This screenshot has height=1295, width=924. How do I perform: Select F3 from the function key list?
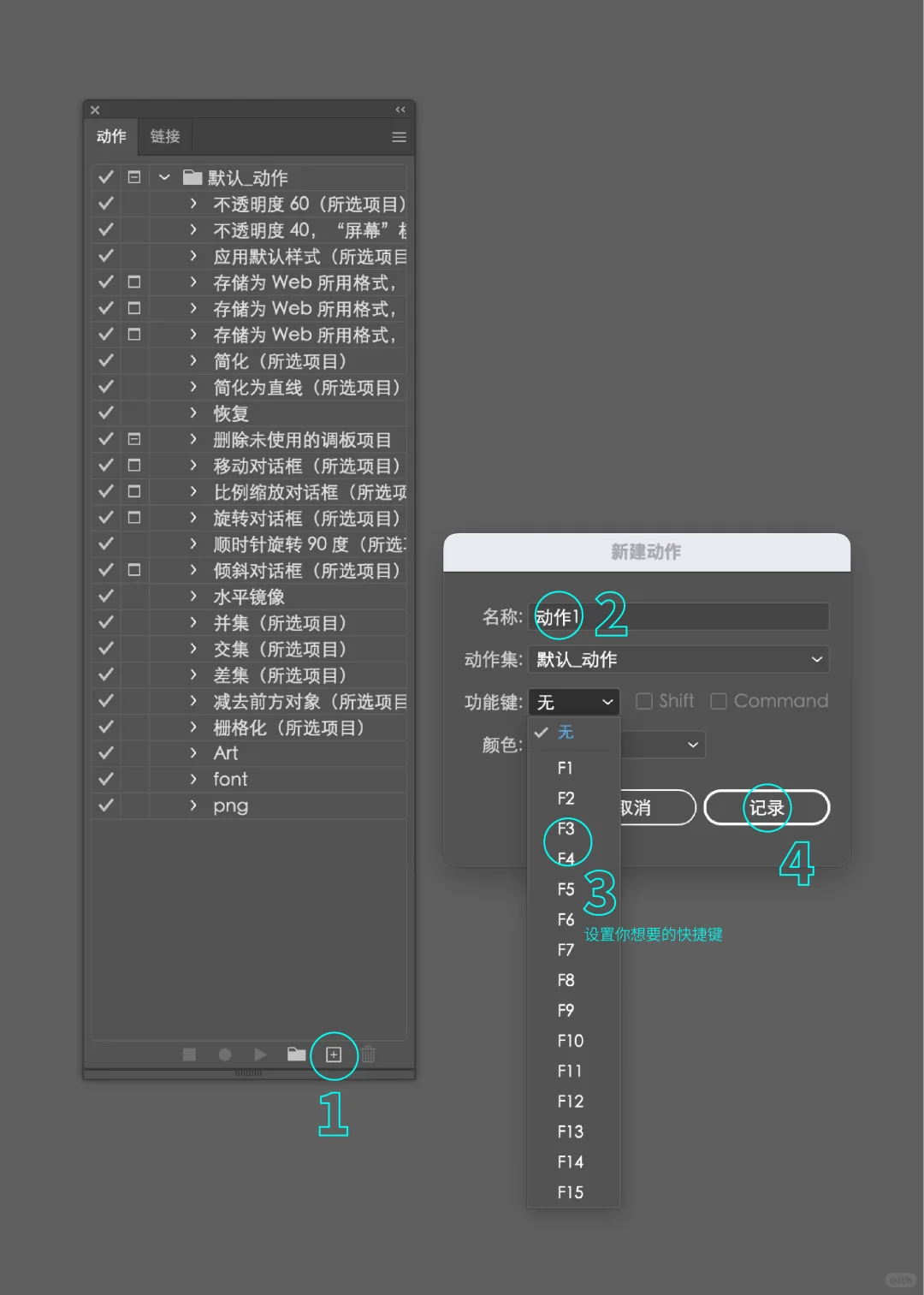coord(566,829)
